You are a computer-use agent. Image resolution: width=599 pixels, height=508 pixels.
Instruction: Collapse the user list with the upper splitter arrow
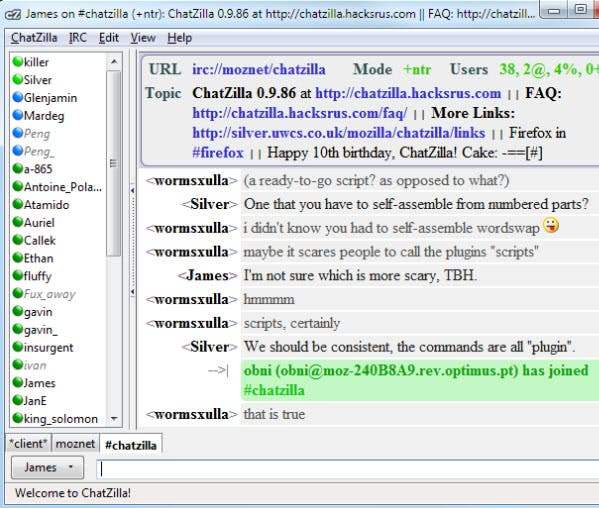[133, 190]
